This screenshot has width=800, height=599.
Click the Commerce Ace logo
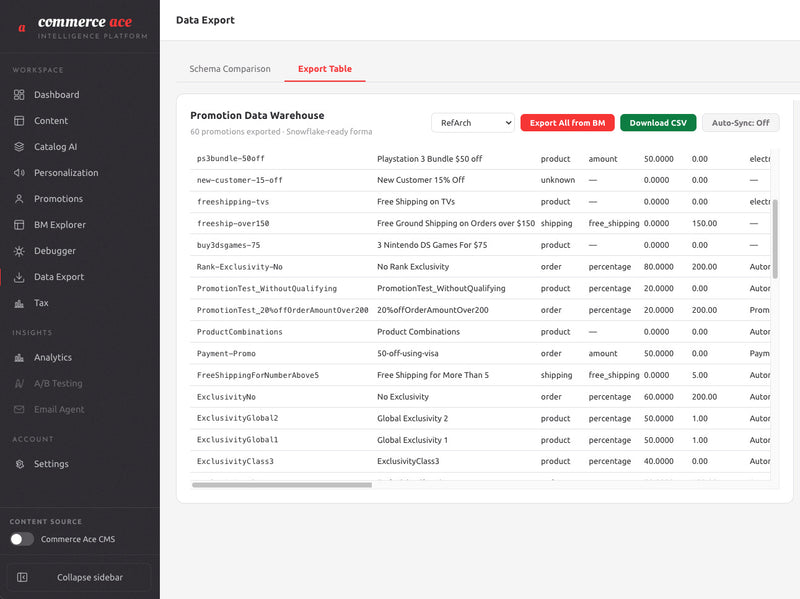(x=82, y=27)
